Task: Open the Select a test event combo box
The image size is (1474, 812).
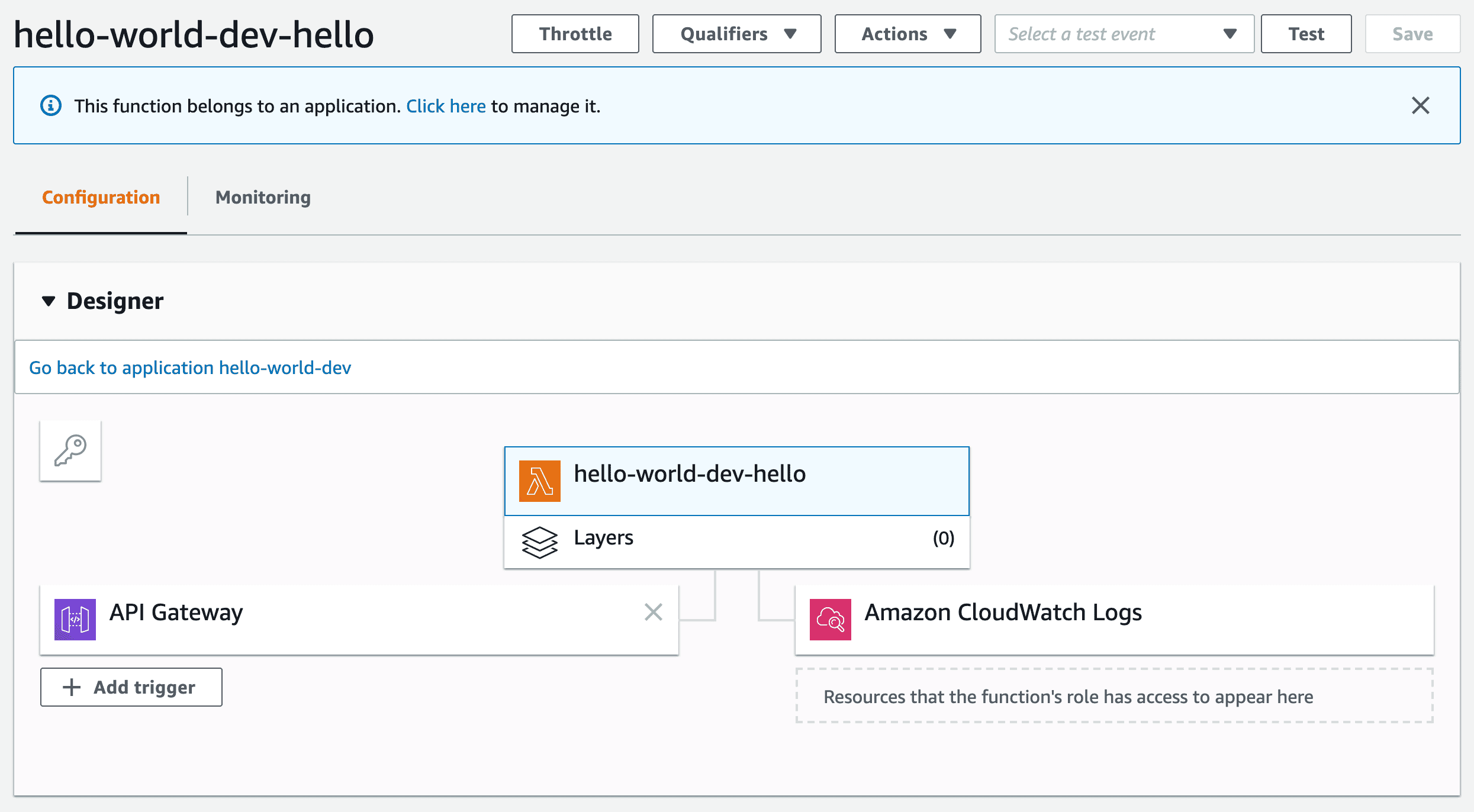Action: coord(1124,34)
